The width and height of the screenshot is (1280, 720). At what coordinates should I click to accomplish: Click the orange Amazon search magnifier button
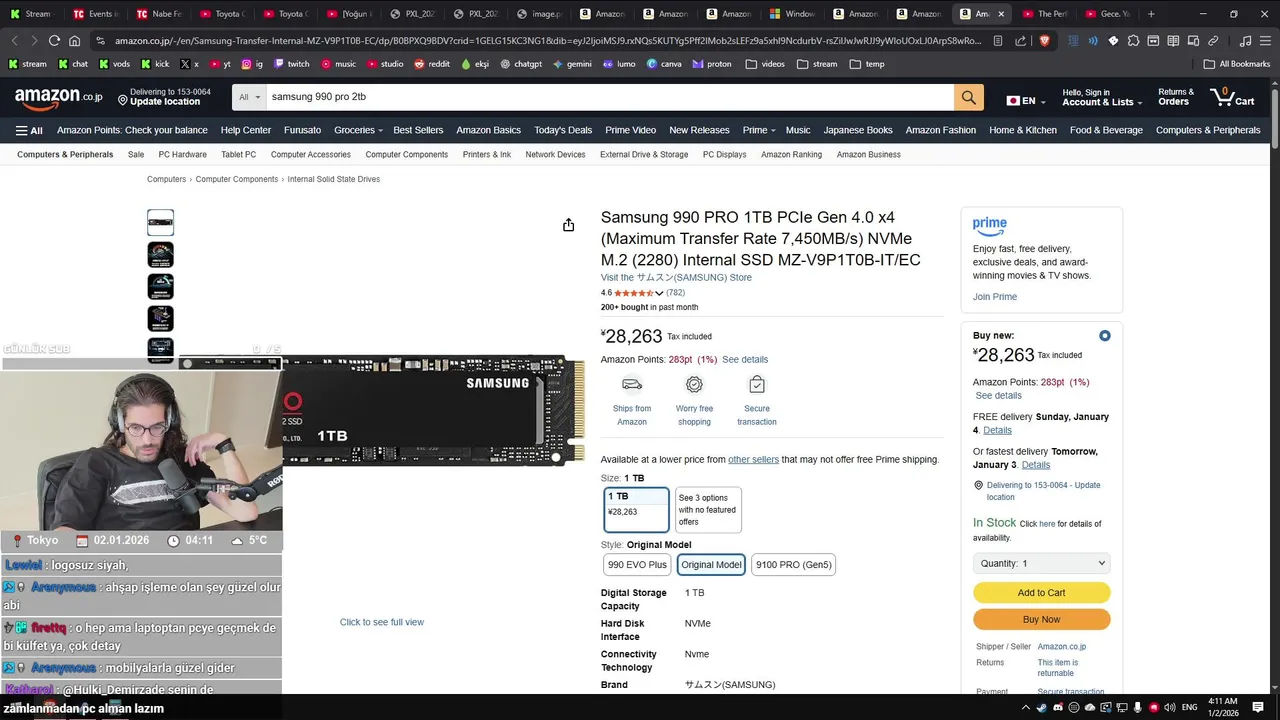(x=968, y=97)
